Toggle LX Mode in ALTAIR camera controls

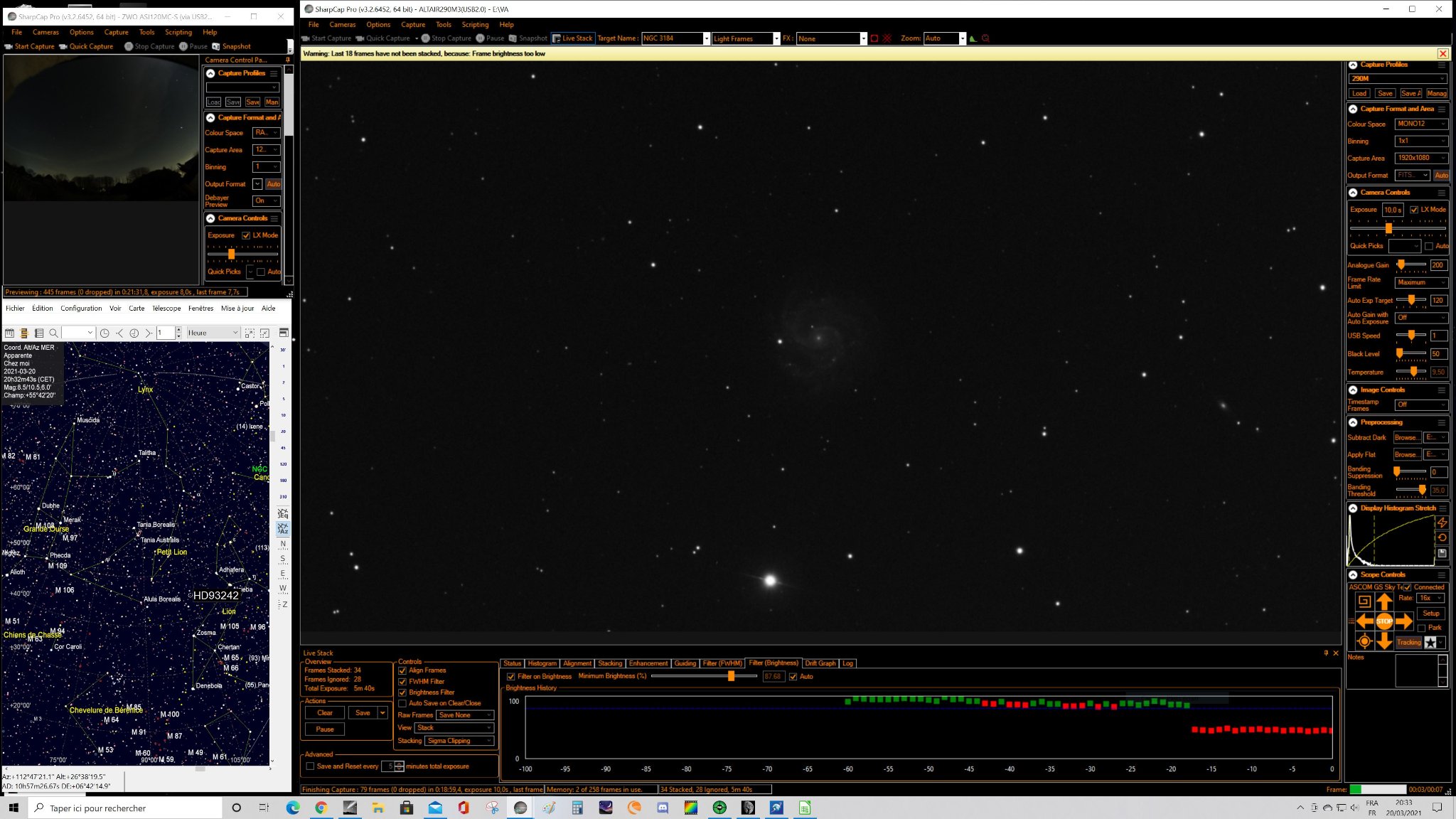coord(1414,210)
